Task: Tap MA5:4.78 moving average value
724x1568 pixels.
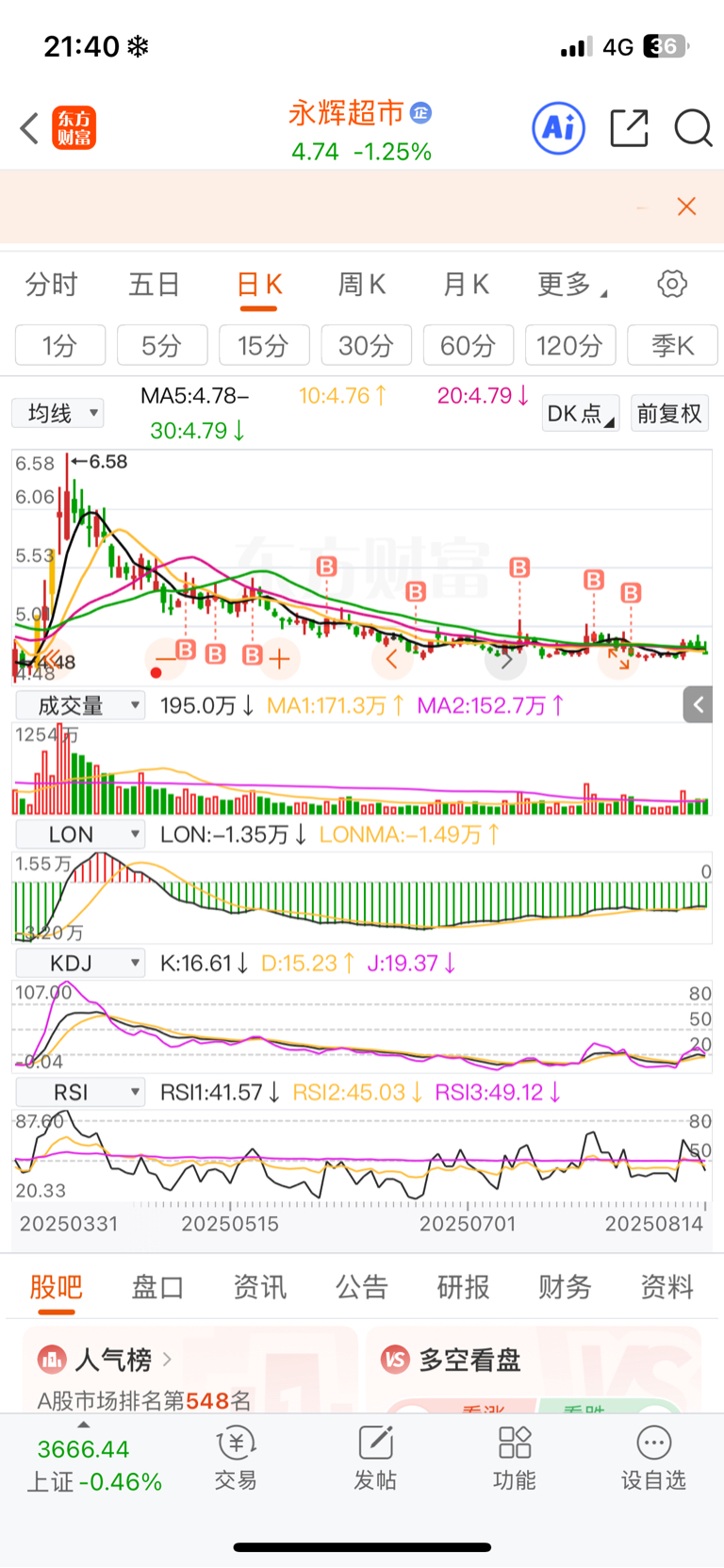Action: click(x=195, y=396)
